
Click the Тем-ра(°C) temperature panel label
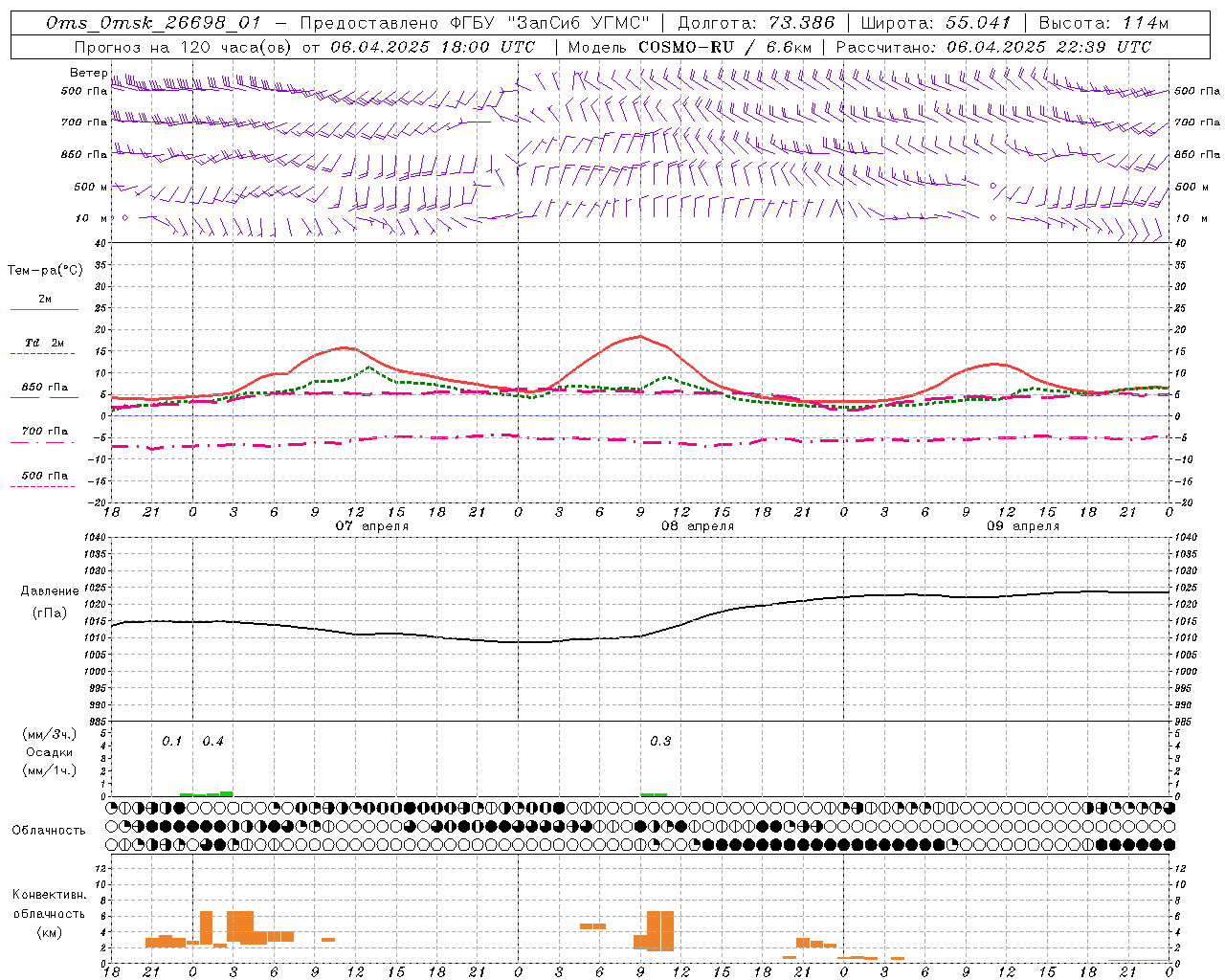click(x=45, y=271)
